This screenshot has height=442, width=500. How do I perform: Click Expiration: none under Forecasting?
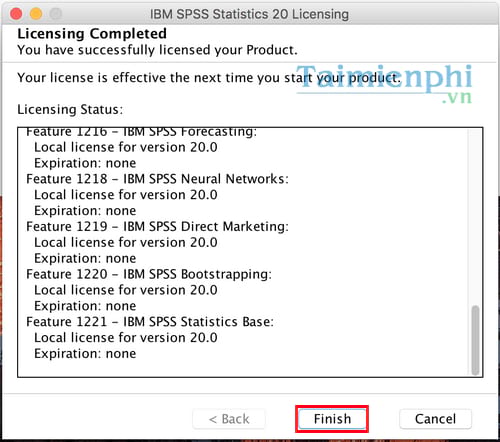point(85,163)
